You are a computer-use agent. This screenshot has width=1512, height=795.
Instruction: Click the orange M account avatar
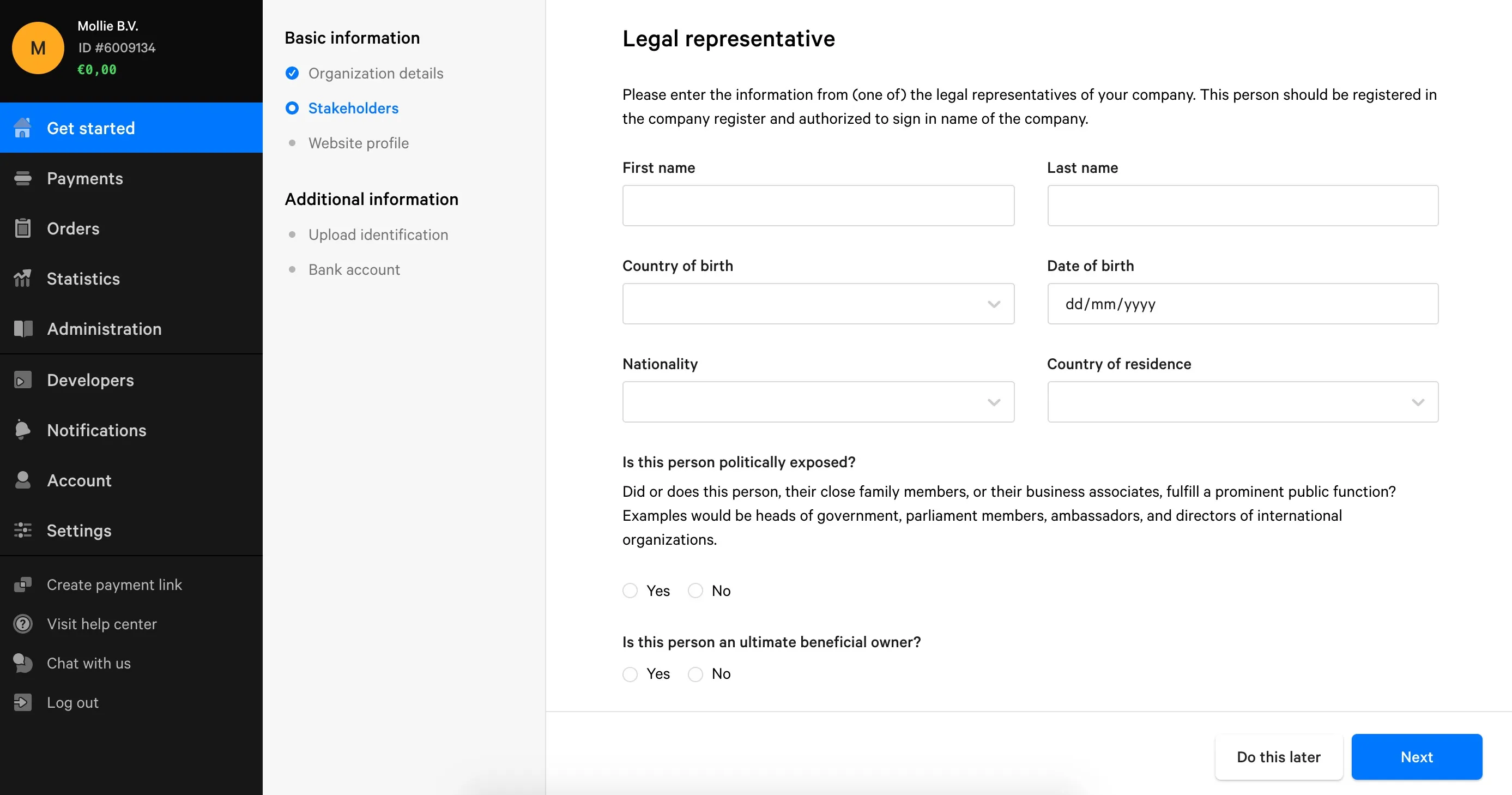[38, 47]
